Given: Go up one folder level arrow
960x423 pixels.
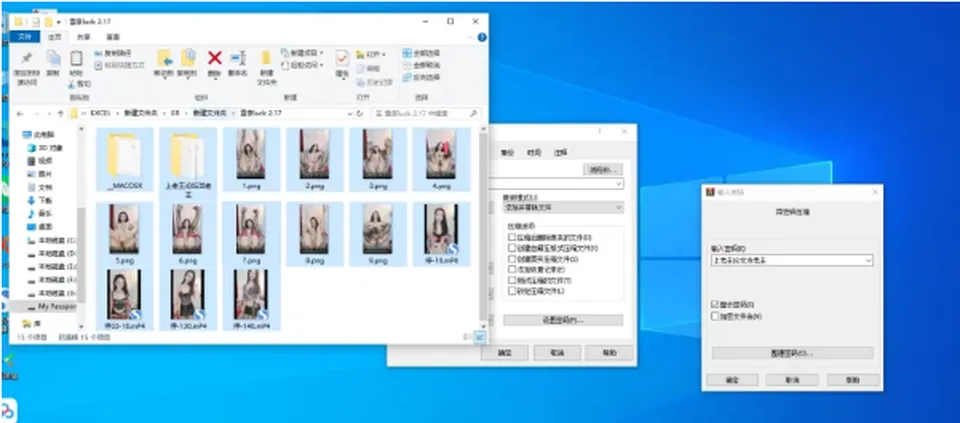Looking at the screenshot, I should click(x=60, y=113).
